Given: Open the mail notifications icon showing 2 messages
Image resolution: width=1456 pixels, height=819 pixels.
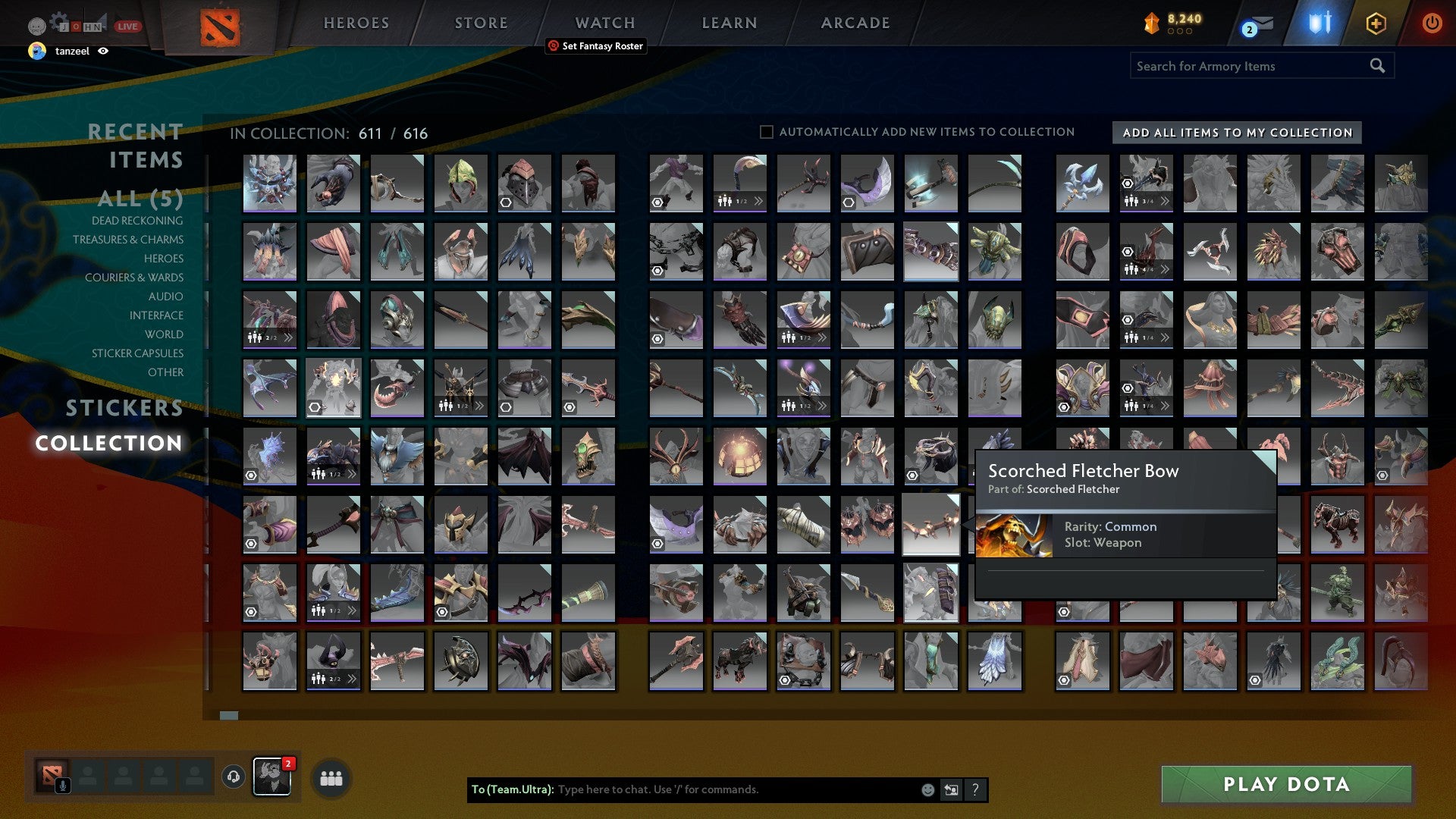Looking at the screenshot, I should pyautogui.click(x=1261, y=24).
